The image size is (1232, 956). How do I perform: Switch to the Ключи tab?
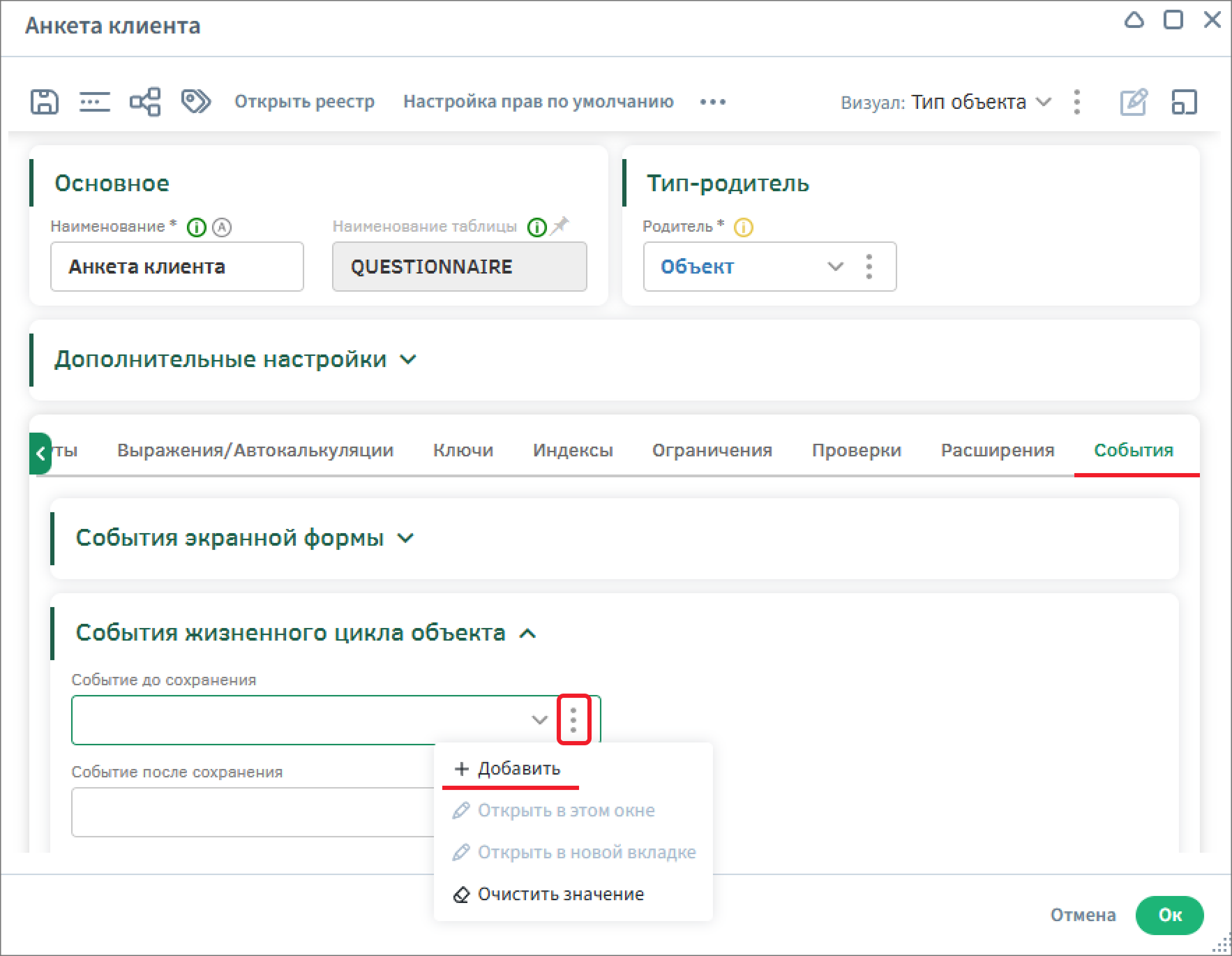[463, 450]
